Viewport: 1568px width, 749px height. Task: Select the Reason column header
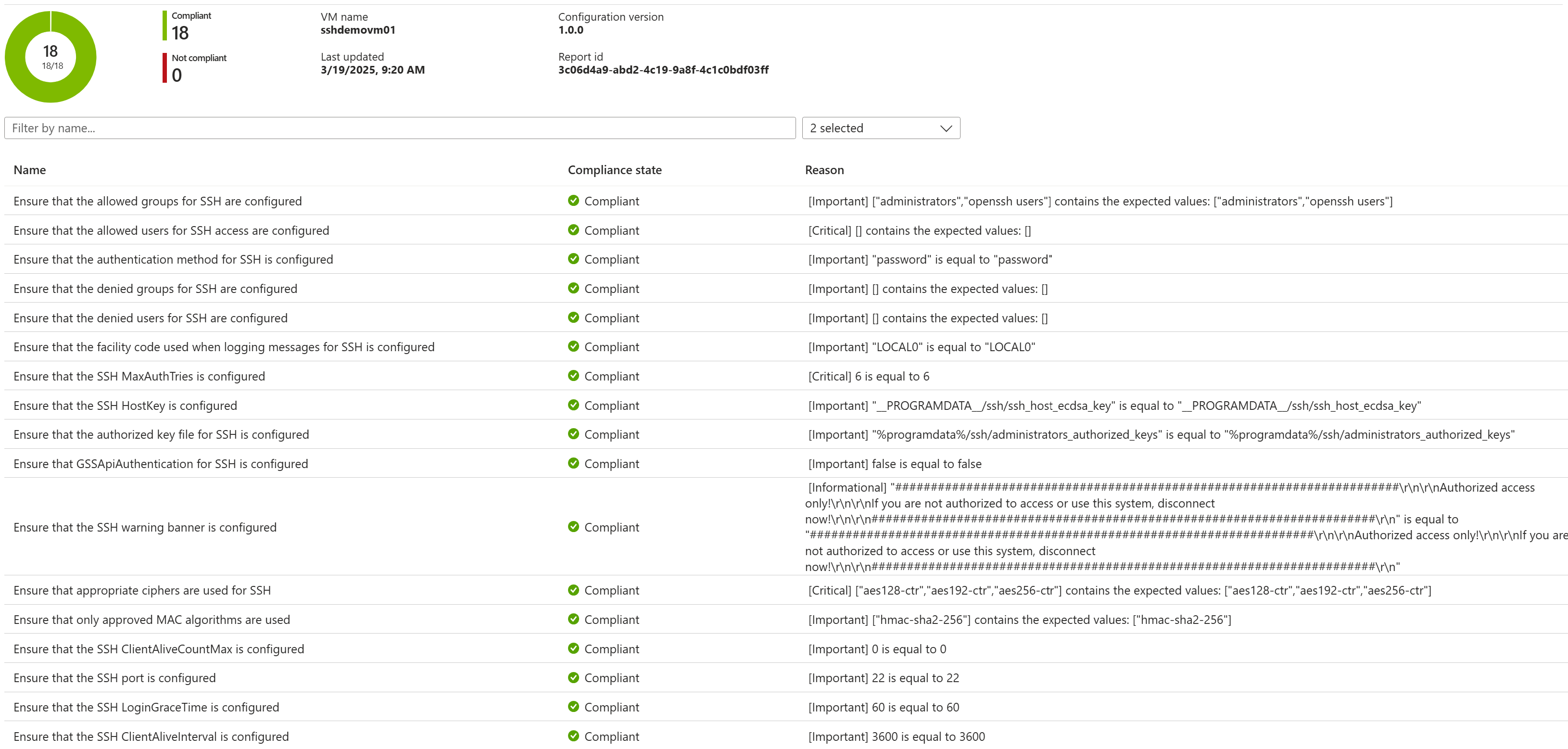824,170
